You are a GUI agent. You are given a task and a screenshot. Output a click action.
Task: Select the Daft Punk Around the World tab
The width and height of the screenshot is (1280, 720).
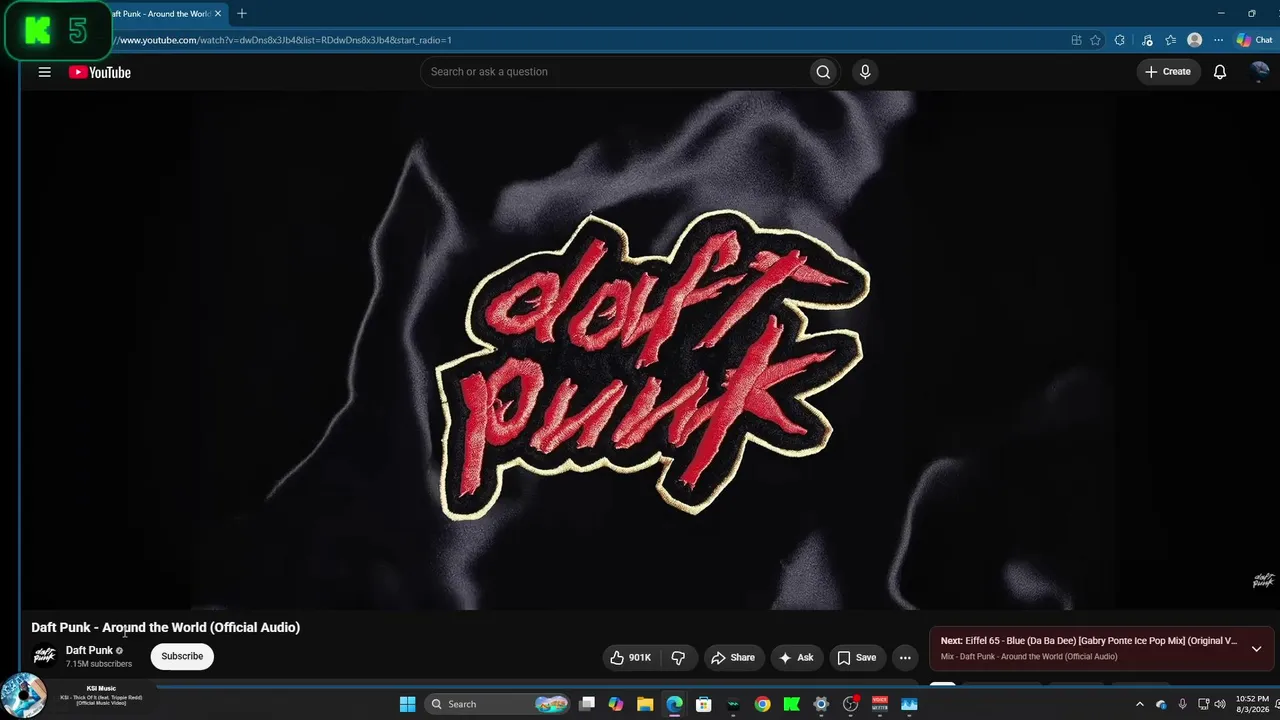pyautogui.click(x=158, y=14)
